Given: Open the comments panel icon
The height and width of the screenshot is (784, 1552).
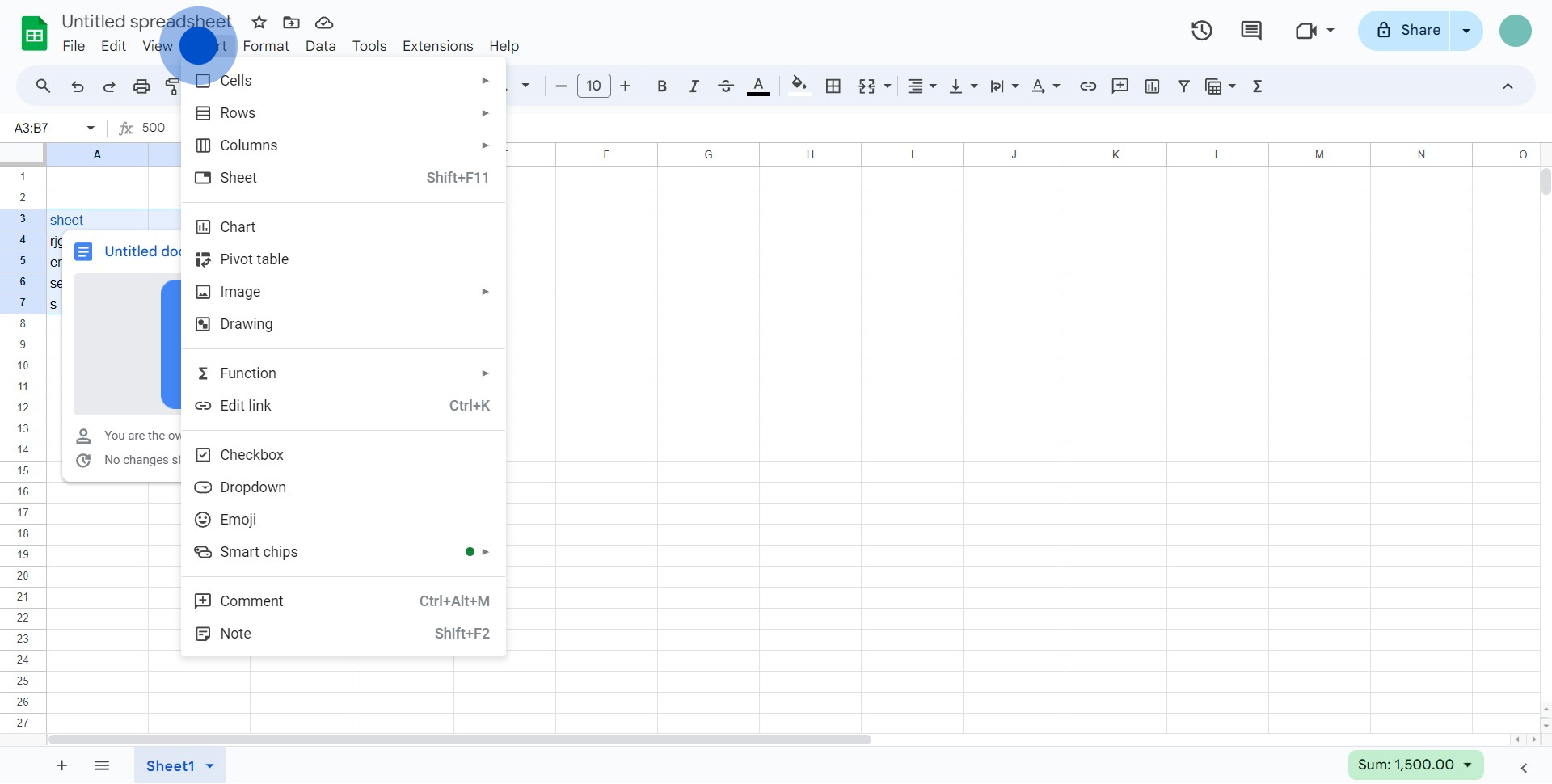Looking at the screenshot, I should [1250, 31].
